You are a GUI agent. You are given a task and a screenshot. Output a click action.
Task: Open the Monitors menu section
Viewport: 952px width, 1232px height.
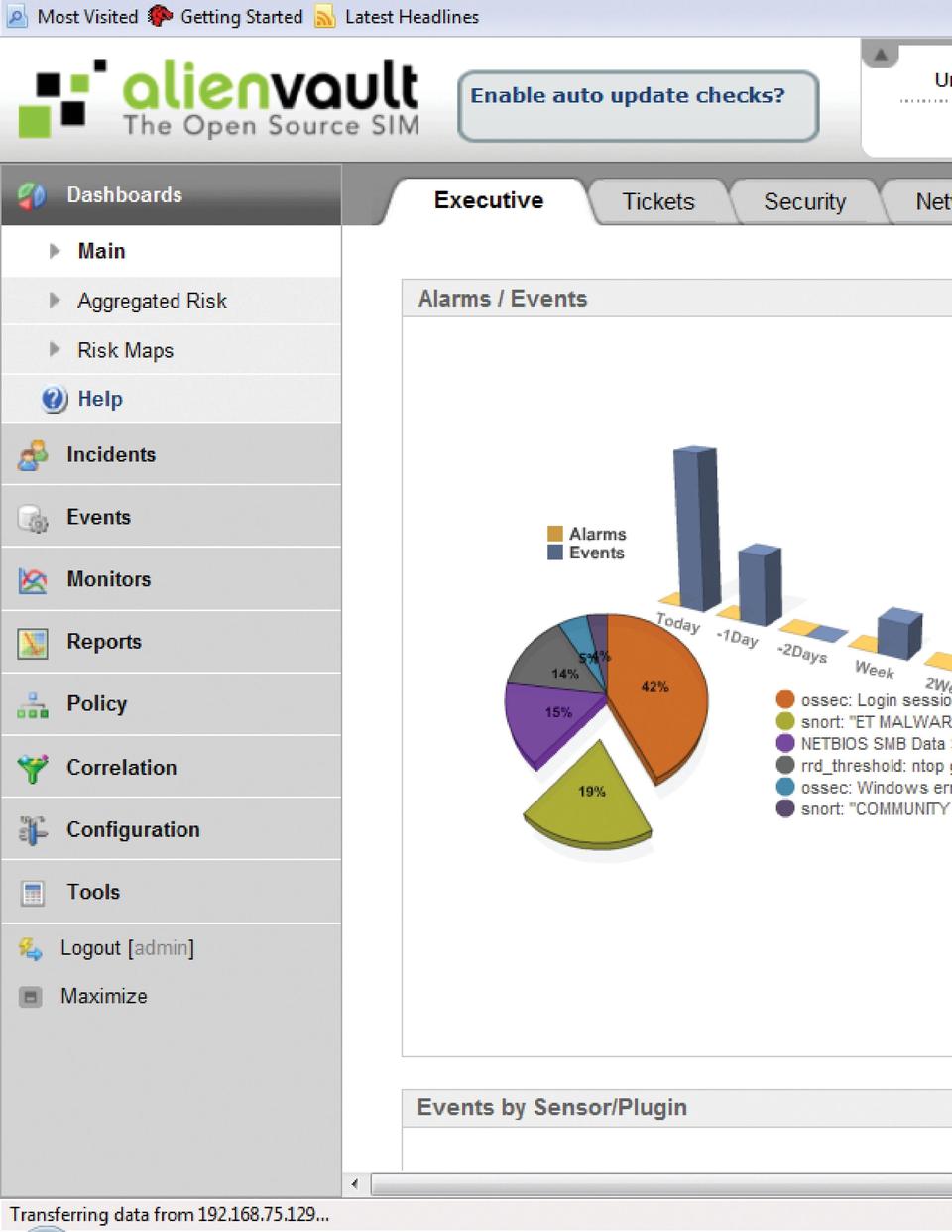(x=172, y=580)
